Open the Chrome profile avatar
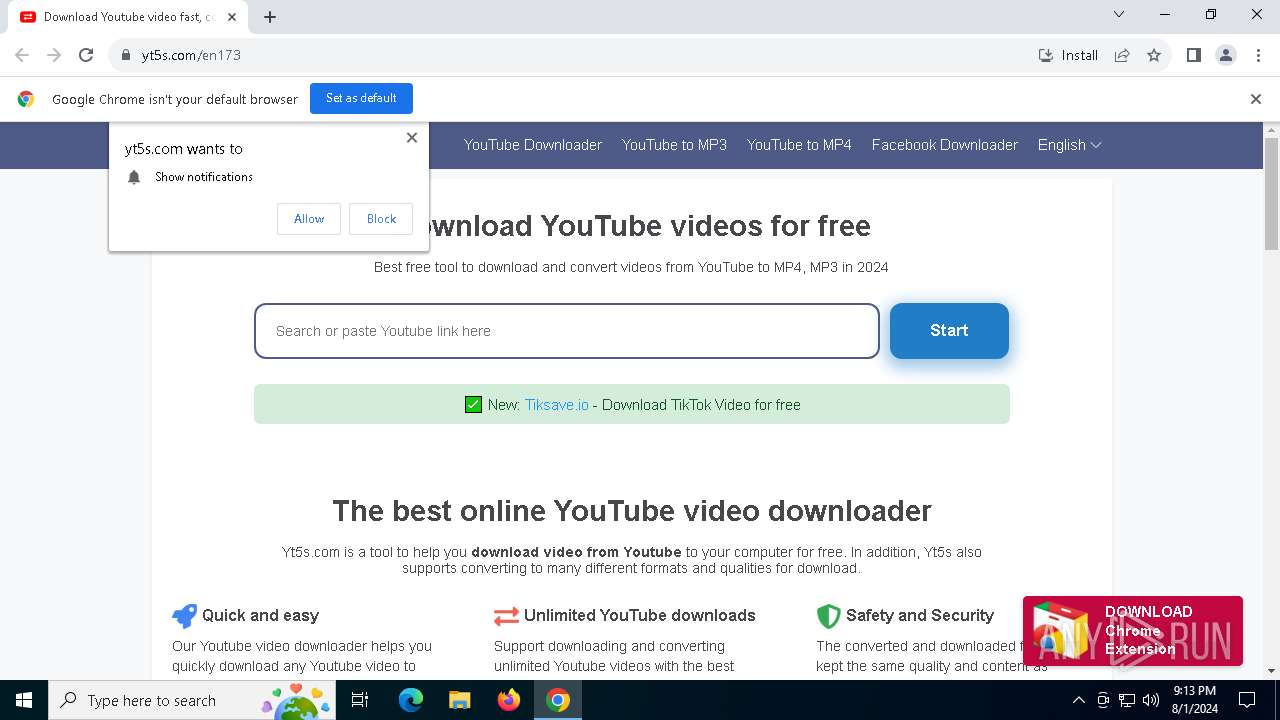Image resolution: width=1280 pixels, height=720 pixels. tap(1226, 55)
